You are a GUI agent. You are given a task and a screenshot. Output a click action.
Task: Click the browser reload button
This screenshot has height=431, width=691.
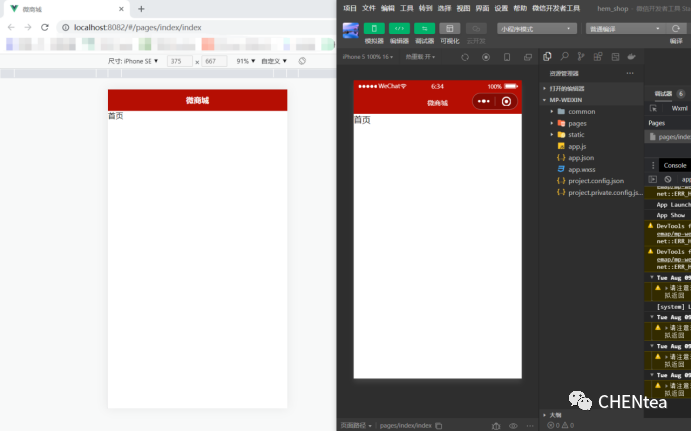(x=45, y=27)
